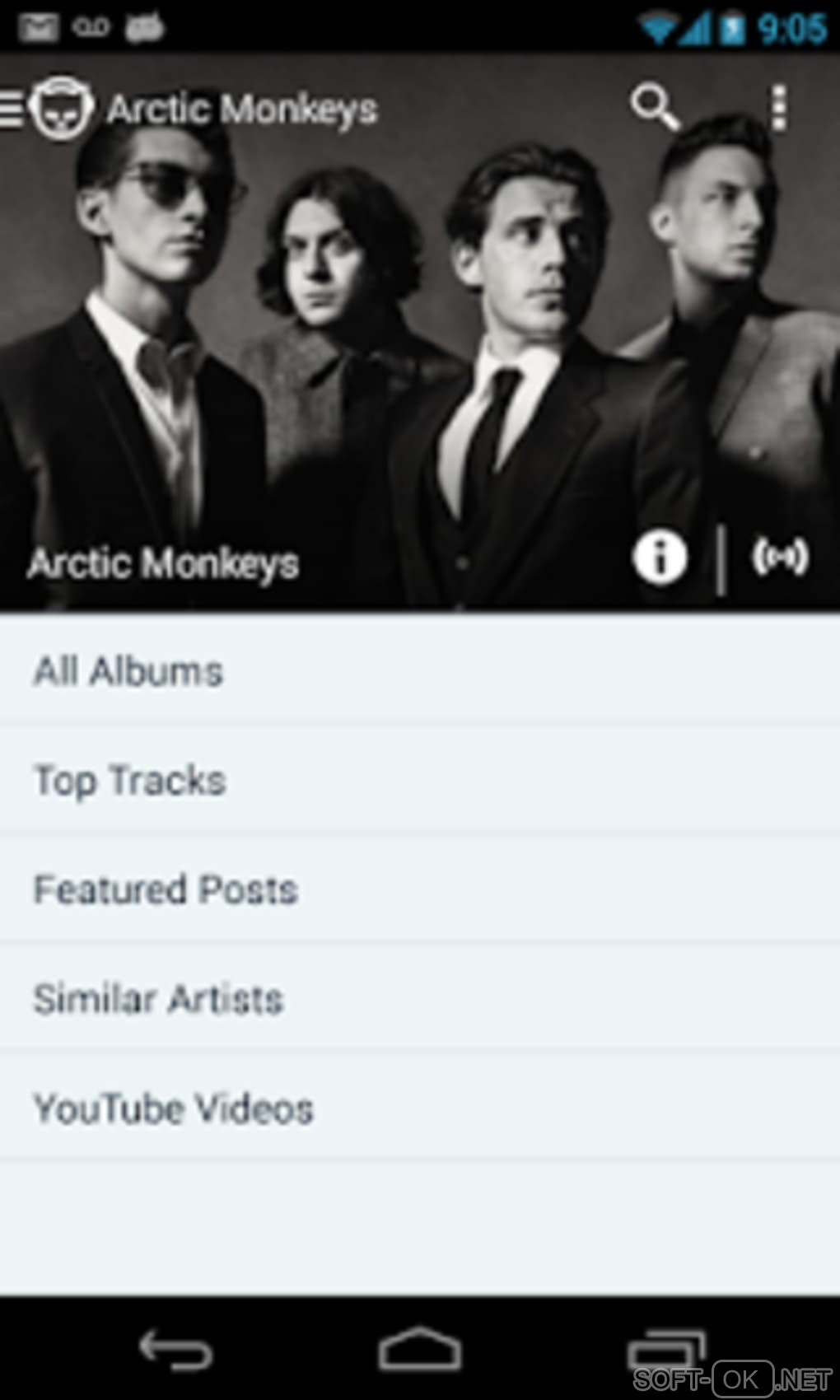Select Featured Posts entry
Viewport: 840px width, 1400px height.
[420, 889]
